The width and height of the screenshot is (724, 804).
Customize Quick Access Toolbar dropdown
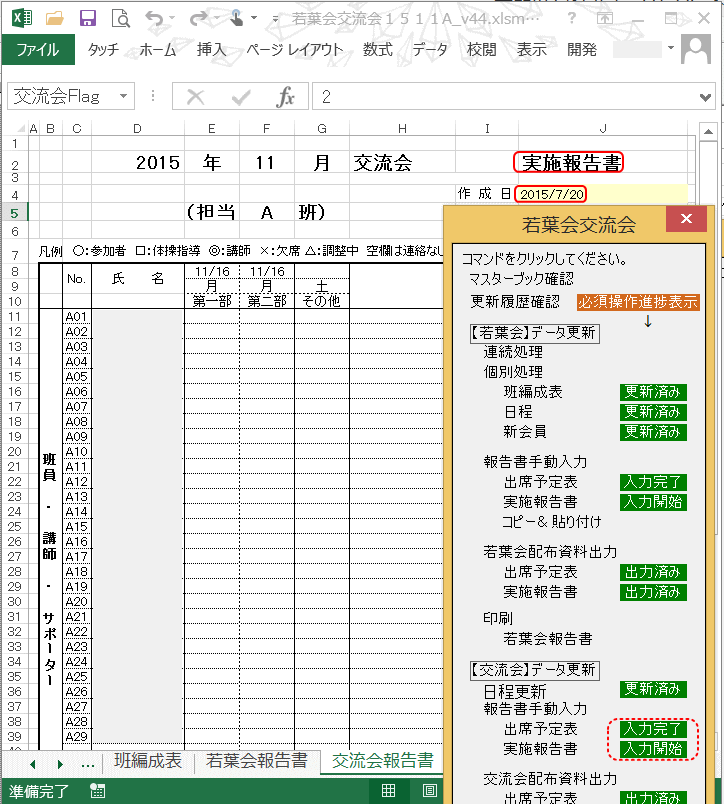point(275,19)
